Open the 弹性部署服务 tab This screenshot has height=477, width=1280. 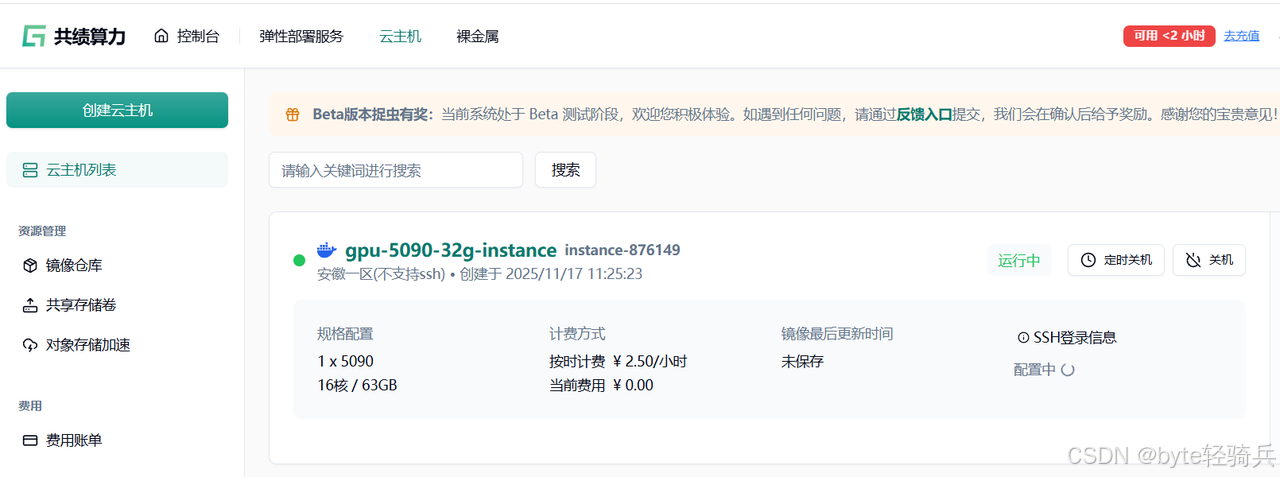click(x=301, y=36)
